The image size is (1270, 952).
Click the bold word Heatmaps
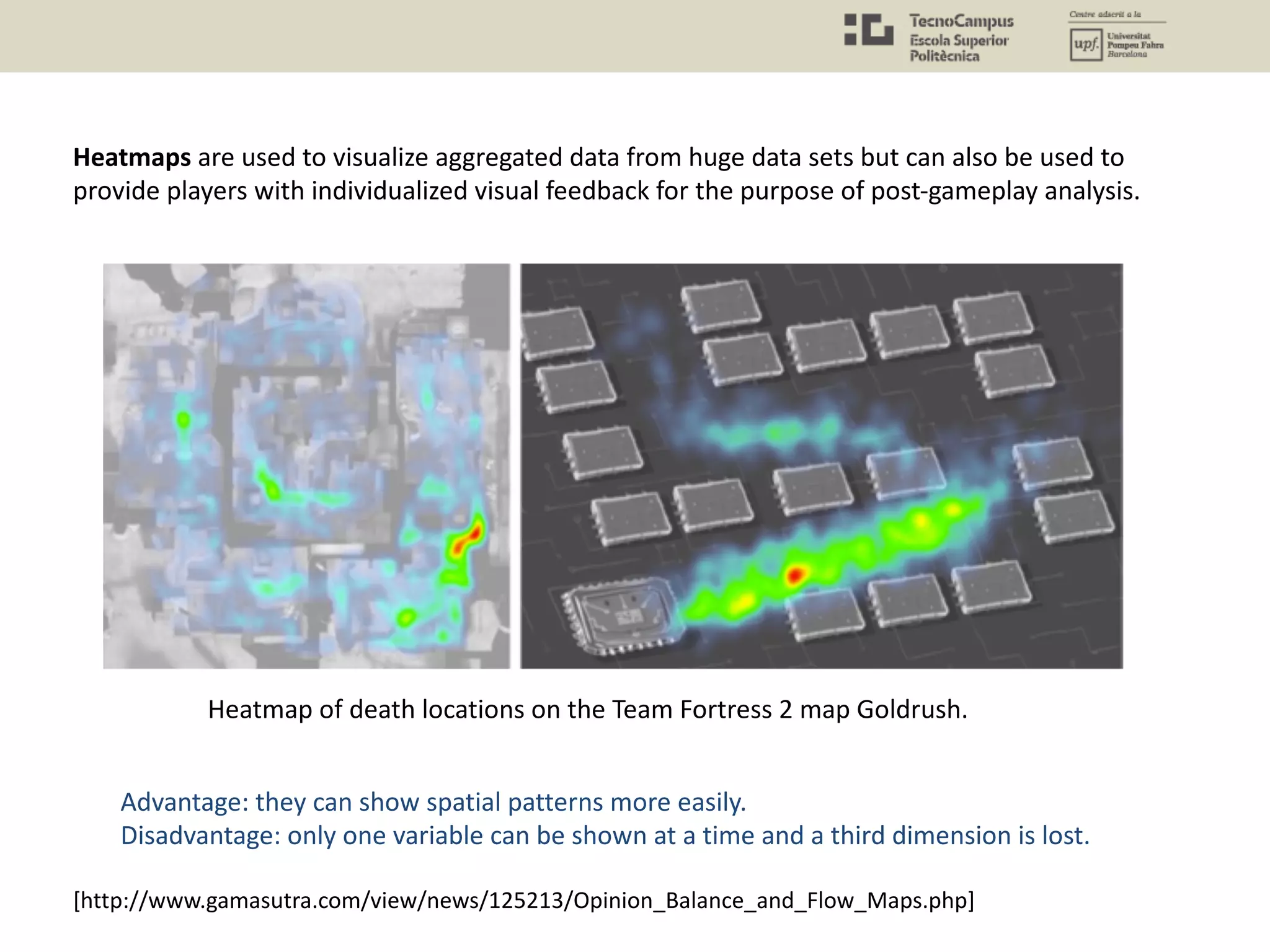click(x=132, y=157)
